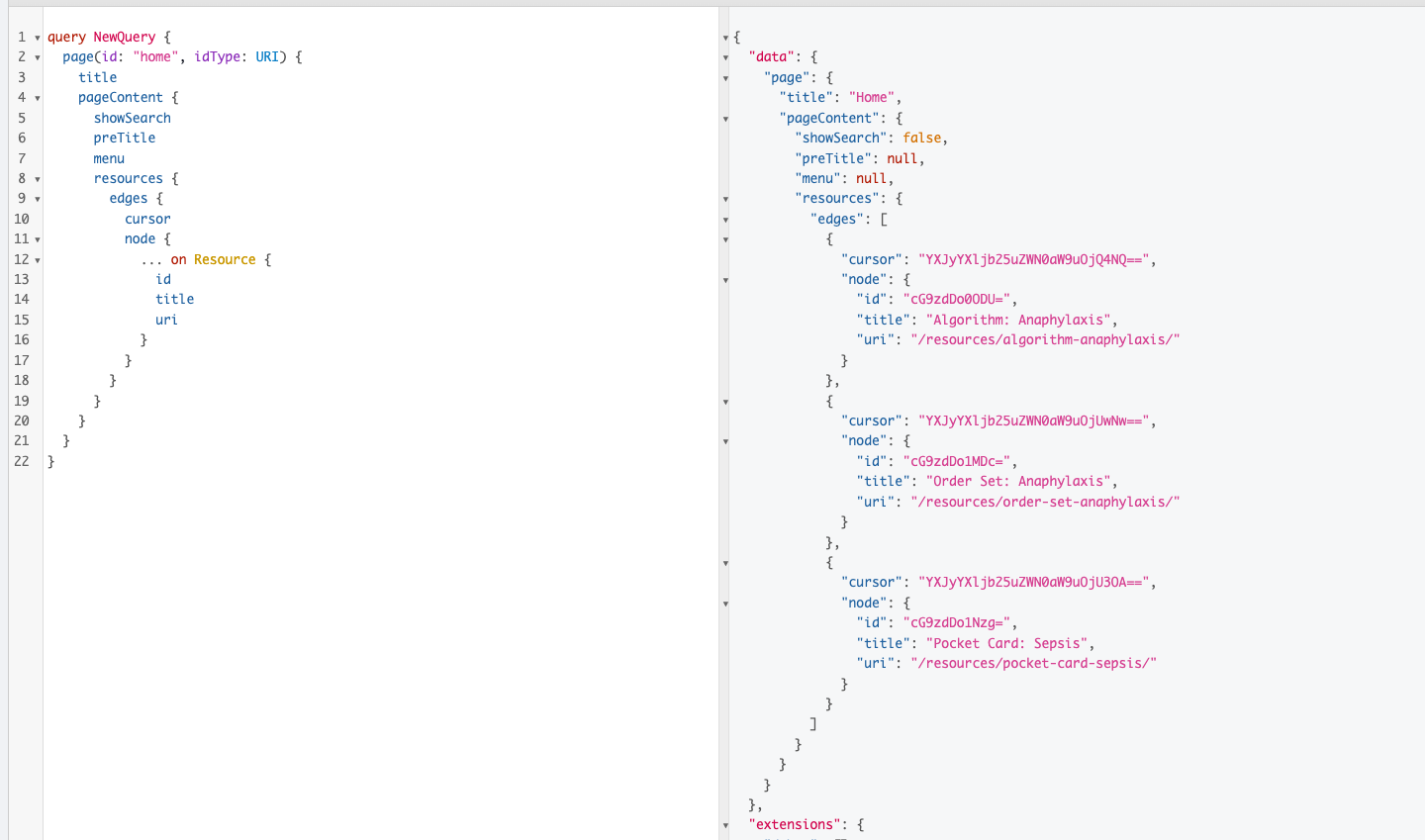Fold the page block on line 2

tap(38, 57)
